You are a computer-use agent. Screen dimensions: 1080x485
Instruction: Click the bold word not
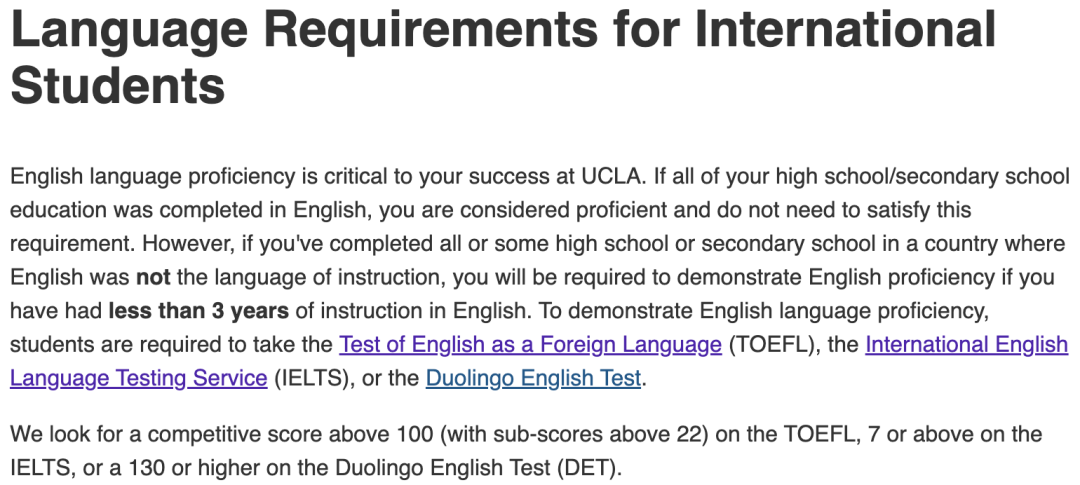point(153,277)
